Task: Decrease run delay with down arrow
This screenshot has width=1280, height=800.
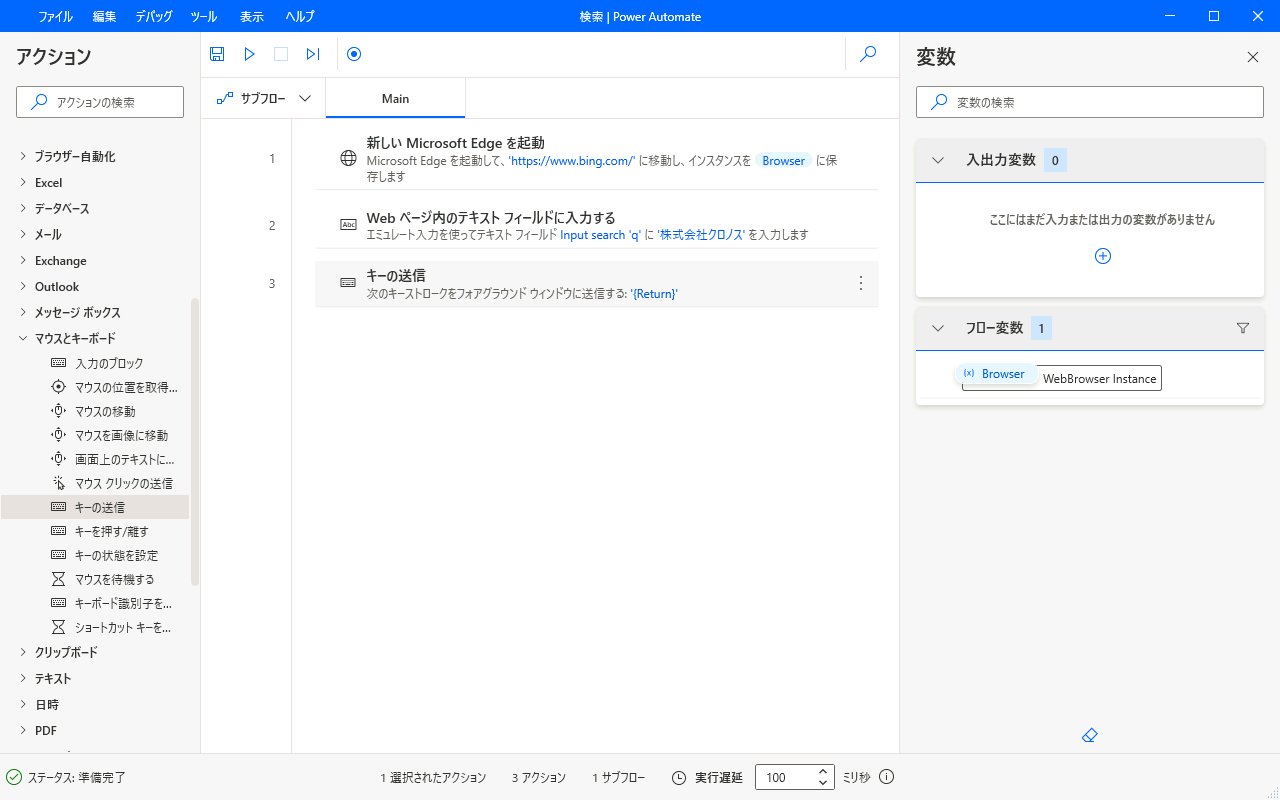Action: [823, 783]
